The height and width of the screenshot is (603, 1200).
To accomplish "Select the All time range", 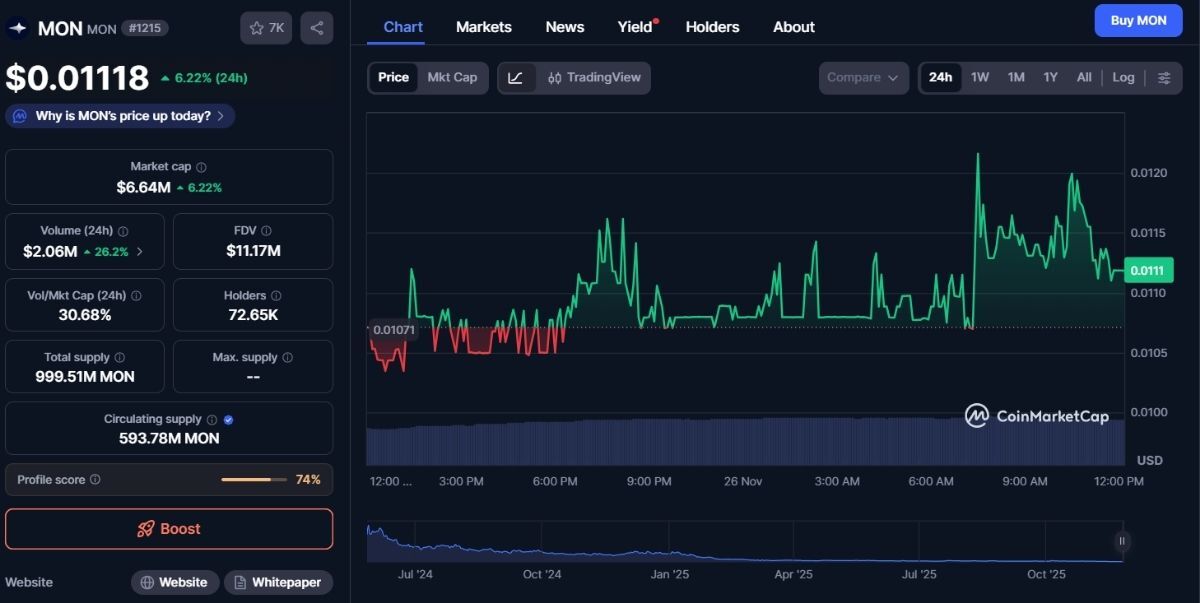I will tap(1084, 78).
